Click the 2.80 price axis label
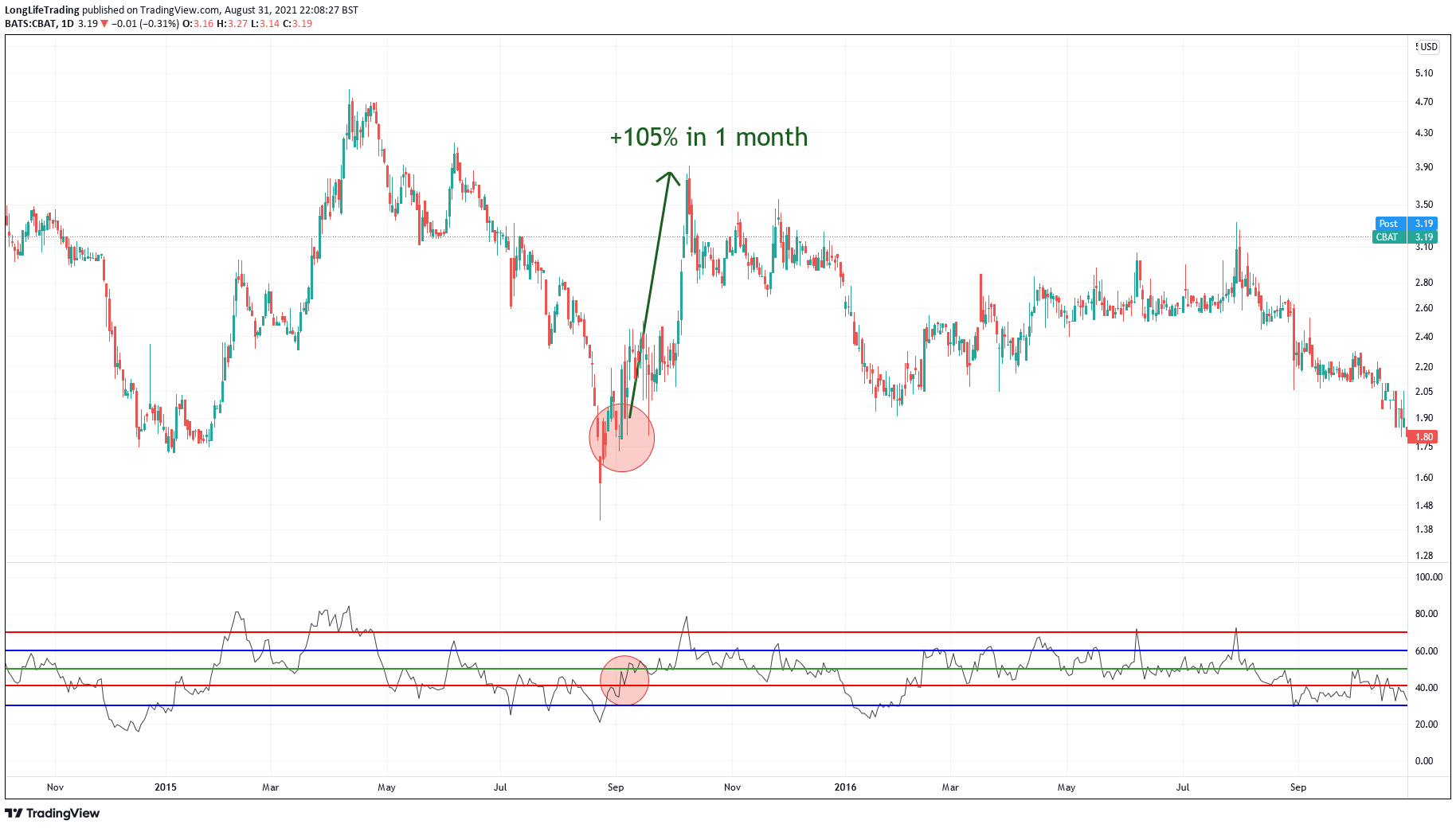The width and height of the screenshot is (1456, 828). point(1424,283)
